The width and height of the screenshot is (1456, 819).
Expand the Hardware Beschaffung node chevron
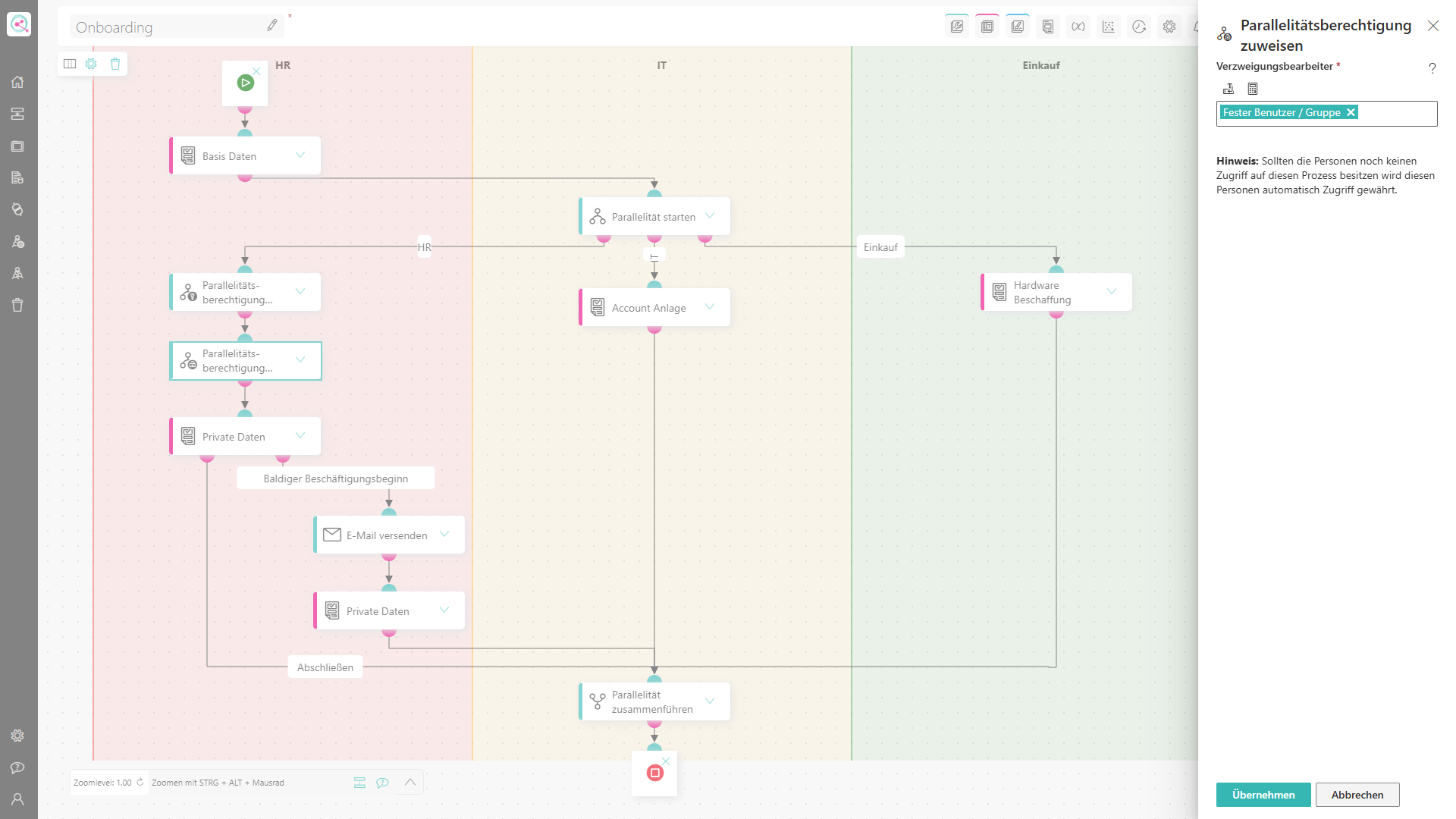pyautogui.click(x=1112, y=291)
